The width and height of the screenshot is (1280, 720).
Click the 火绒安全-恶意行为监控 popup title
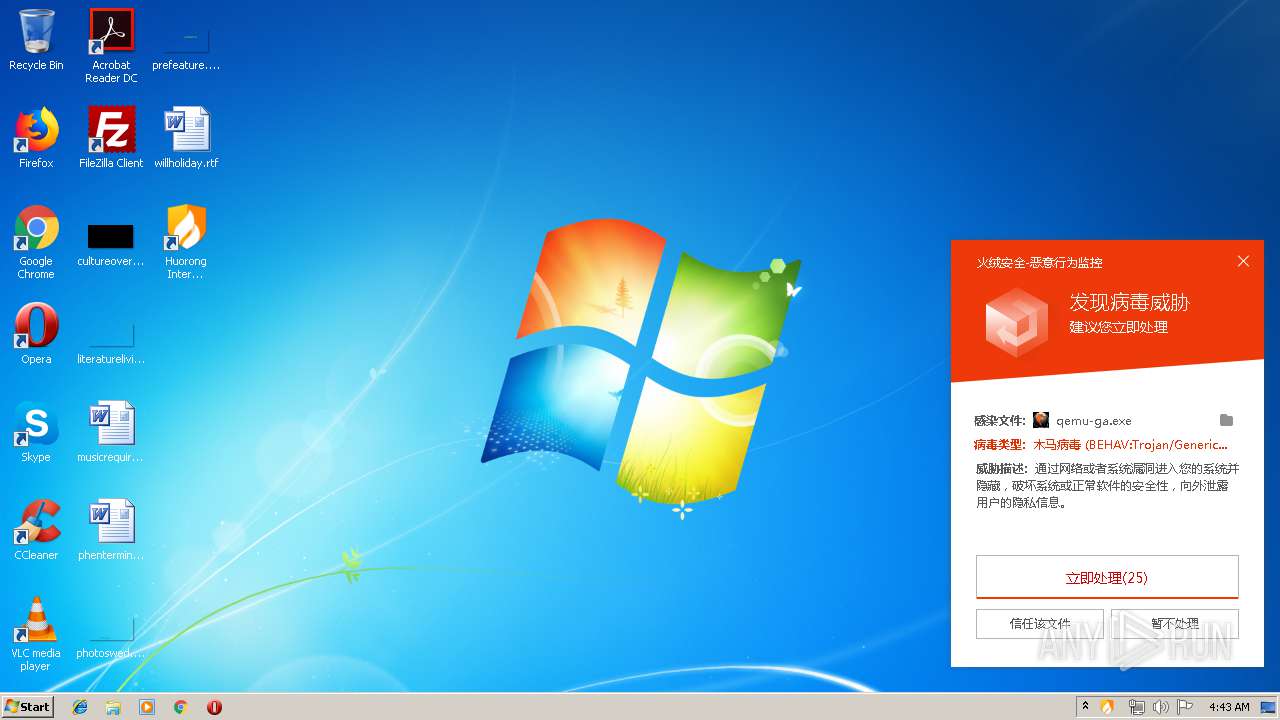tap(1039, 263)
